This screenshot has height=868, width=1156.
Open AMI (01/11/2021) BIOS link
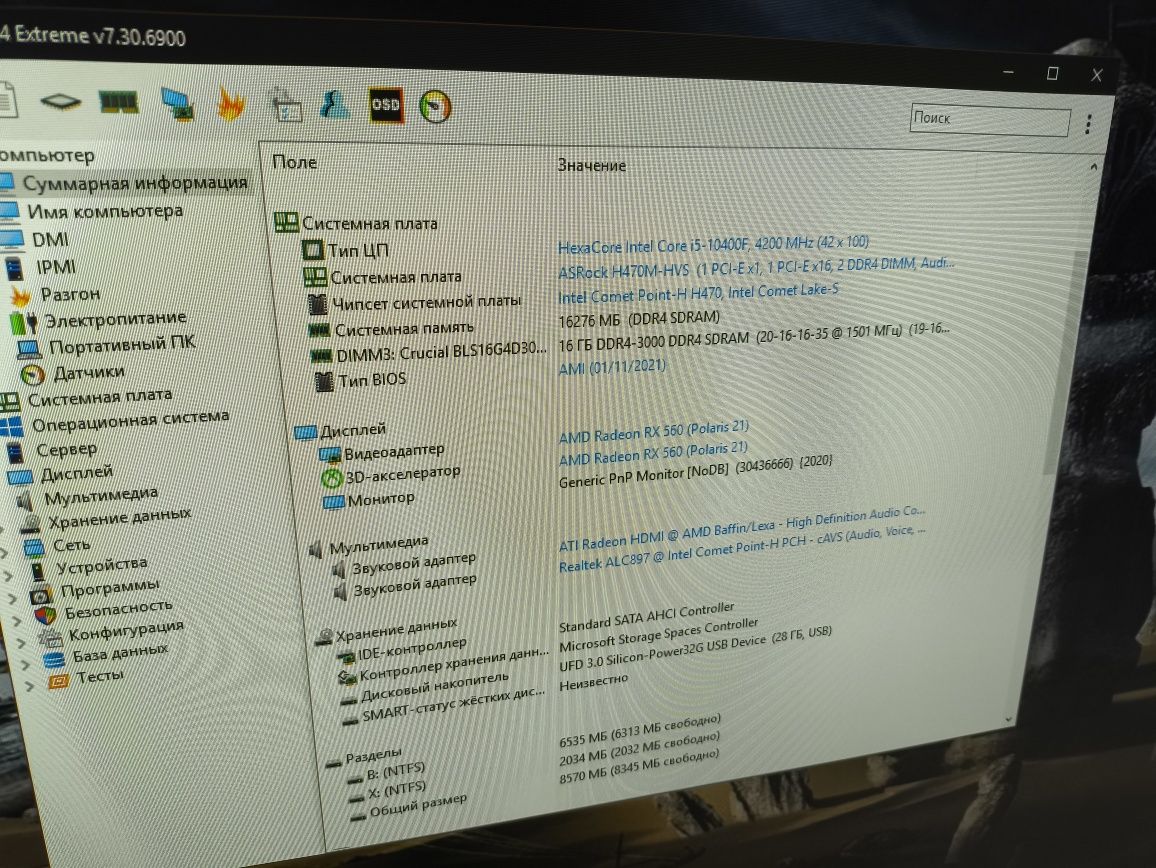click(612, 367)
